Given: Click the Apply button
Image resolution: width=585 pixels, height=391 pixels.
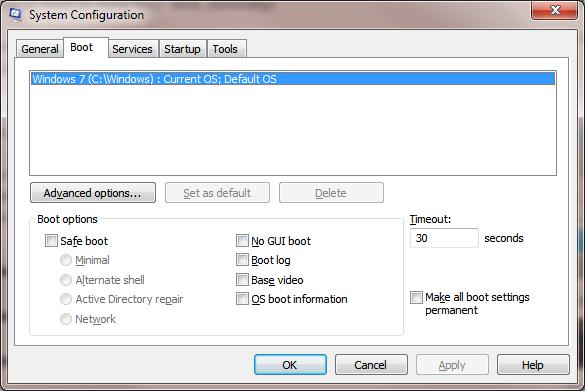Looking at the screenshot, I should (452, 365).
